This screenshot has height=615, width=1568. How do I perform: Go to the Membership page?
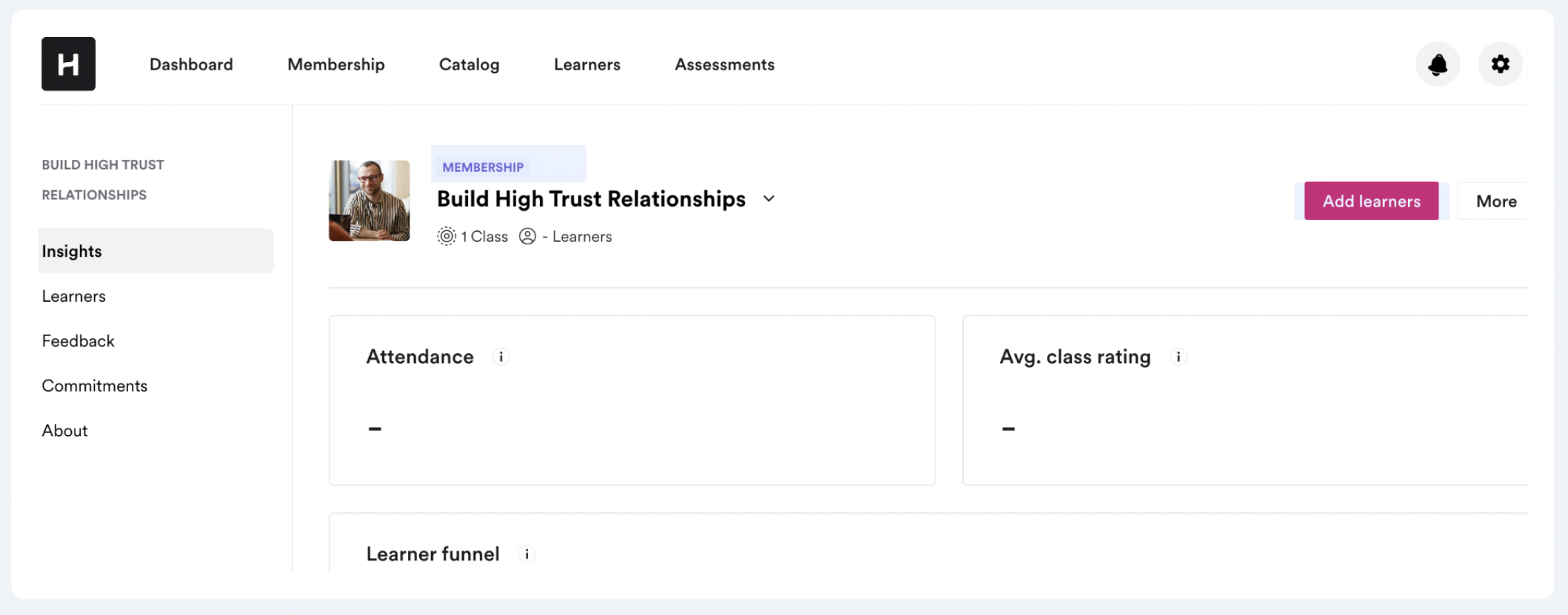click(x=336, y=64)
